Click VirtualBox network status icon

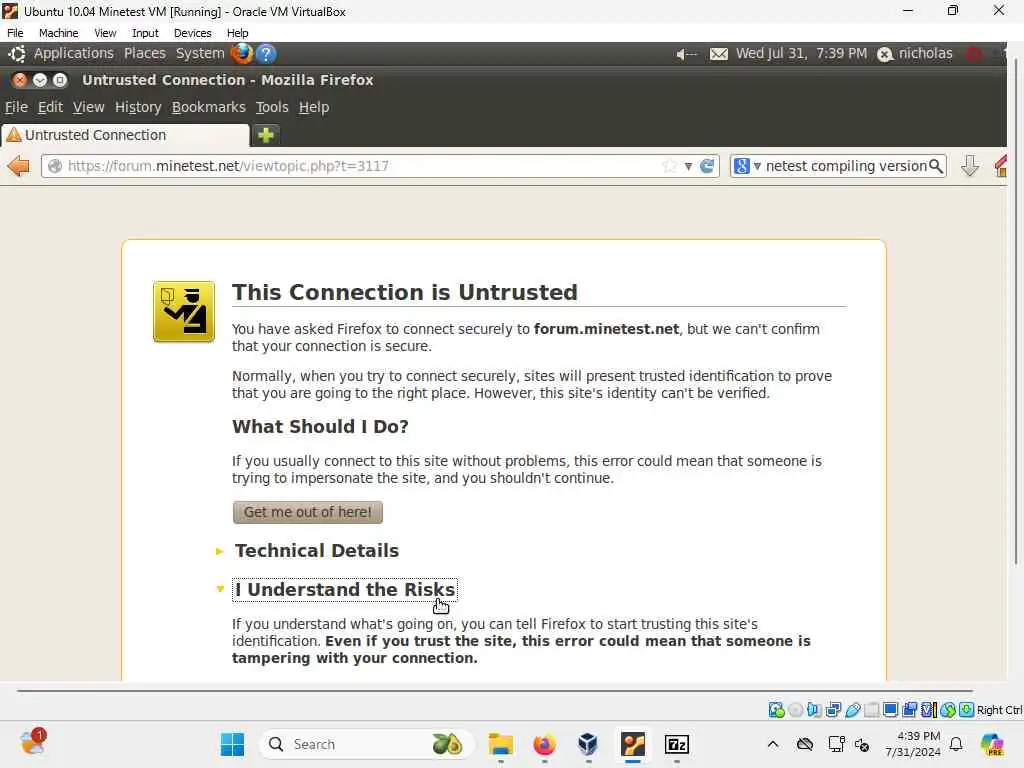[833, 710]
